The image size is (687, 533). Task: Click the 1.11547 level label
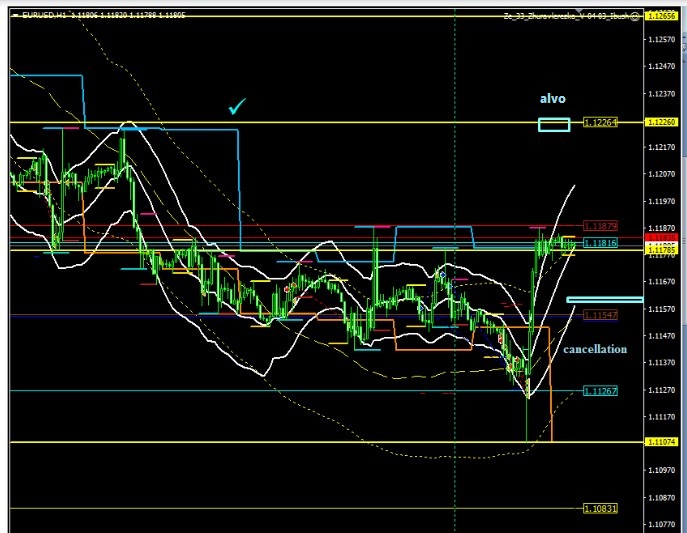(x=600, y=315)
